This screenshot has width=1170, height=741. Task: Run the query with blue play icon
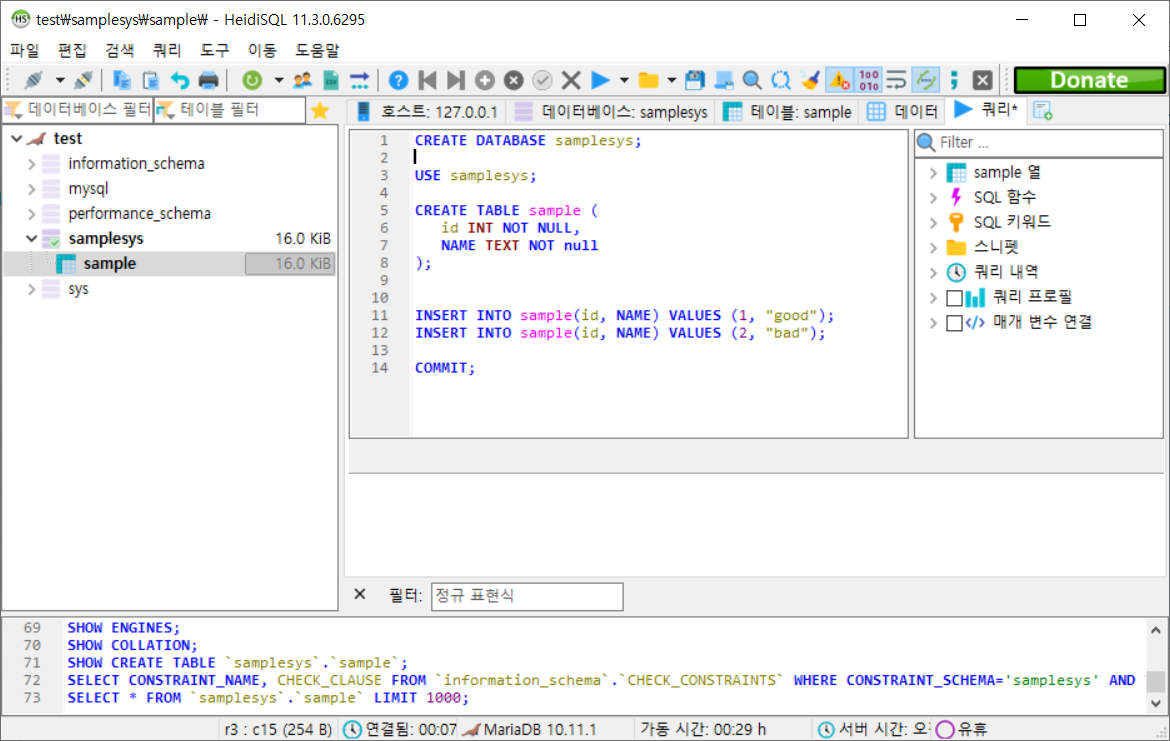600,80
